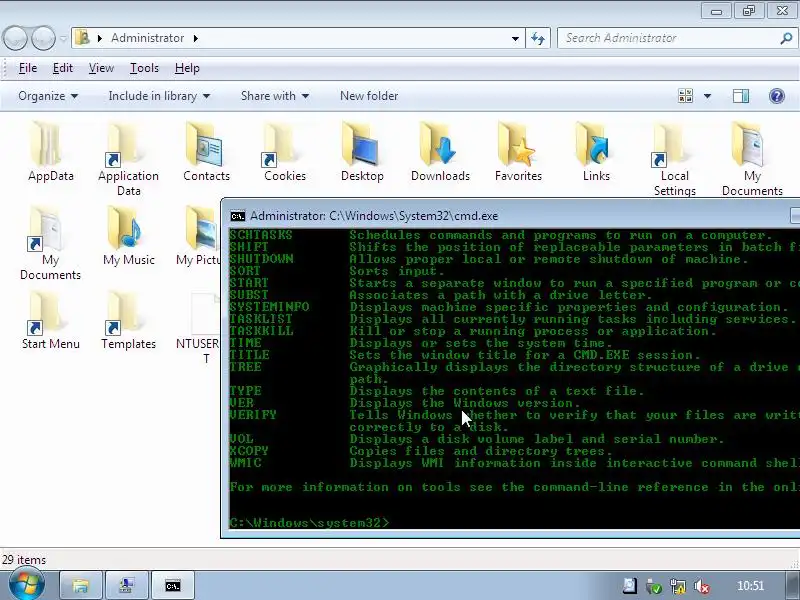Refresh the Administrator folder view

pos(538,38)
